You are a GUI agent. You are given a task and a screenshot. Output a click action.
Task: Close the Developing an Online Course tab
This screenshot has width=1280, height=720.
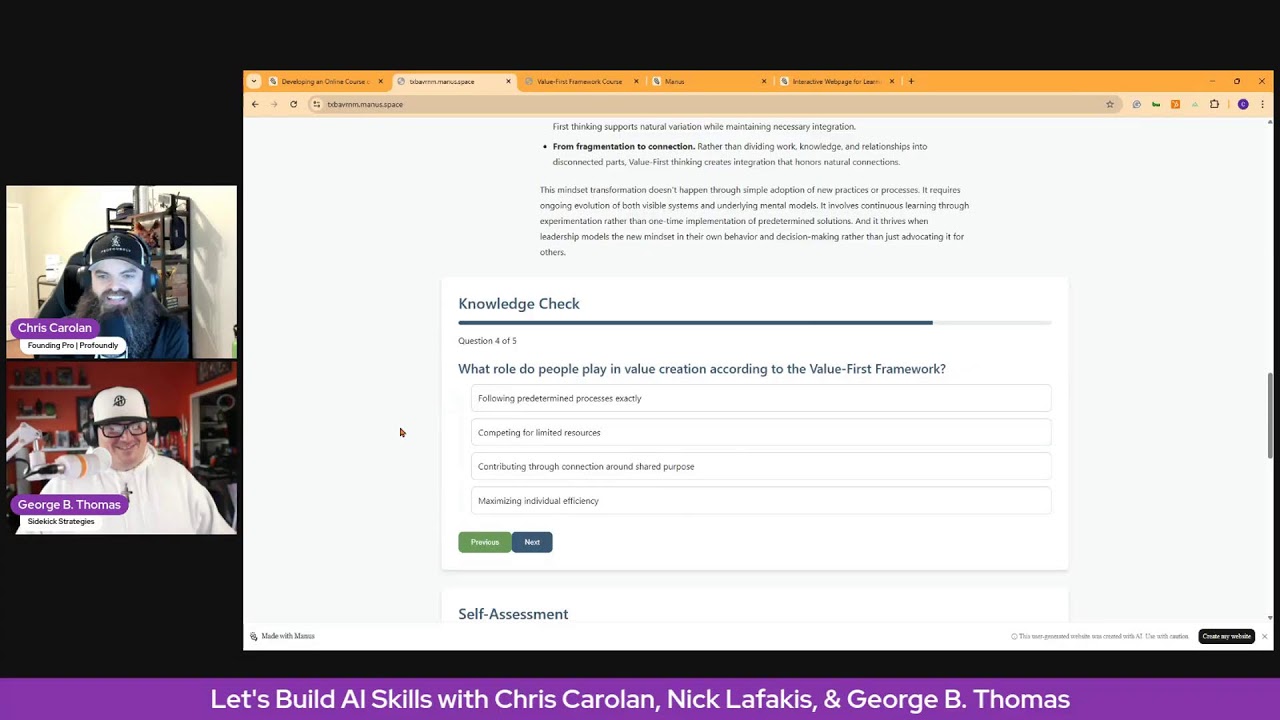(380, 81)
